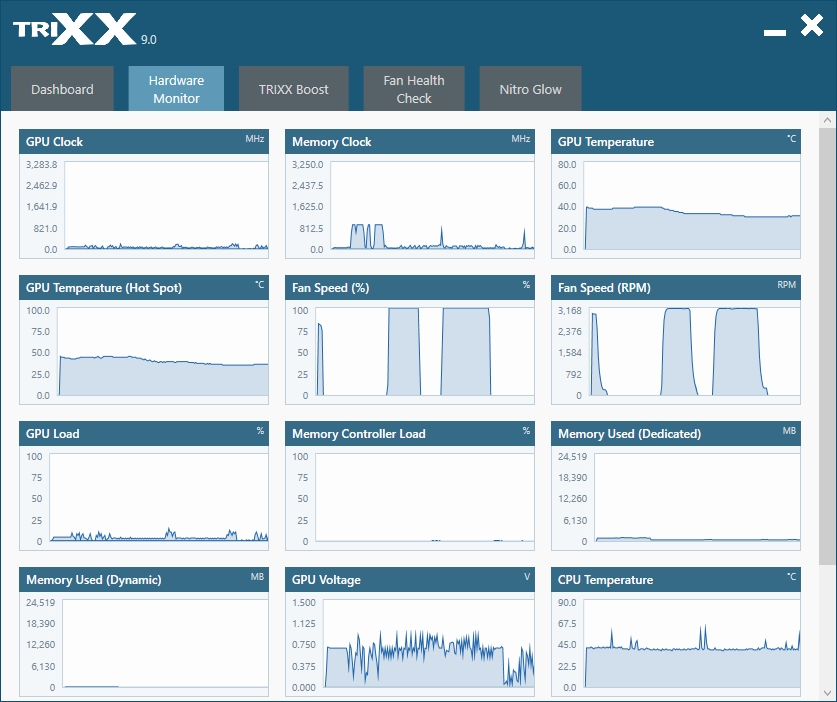The image size is (837, 702).
Task: Click the vertical scrollbar thumb
Action: 827,345
